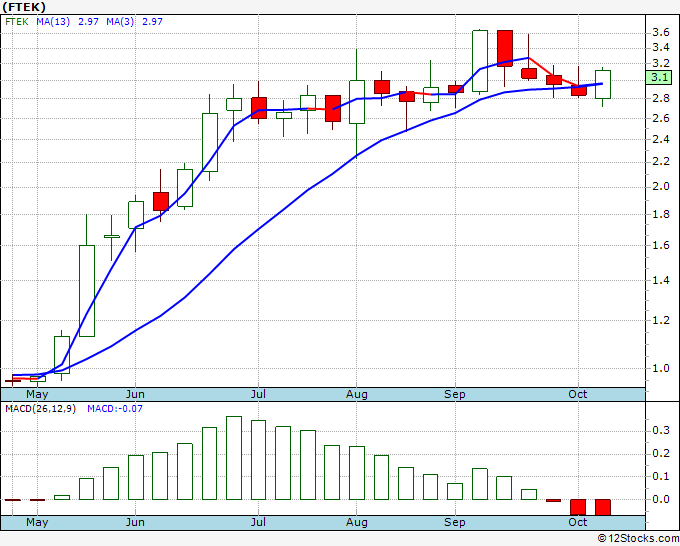The image size is (680, 546).
Task: Click the MA(13) legend label
Action: pos(53,22)
